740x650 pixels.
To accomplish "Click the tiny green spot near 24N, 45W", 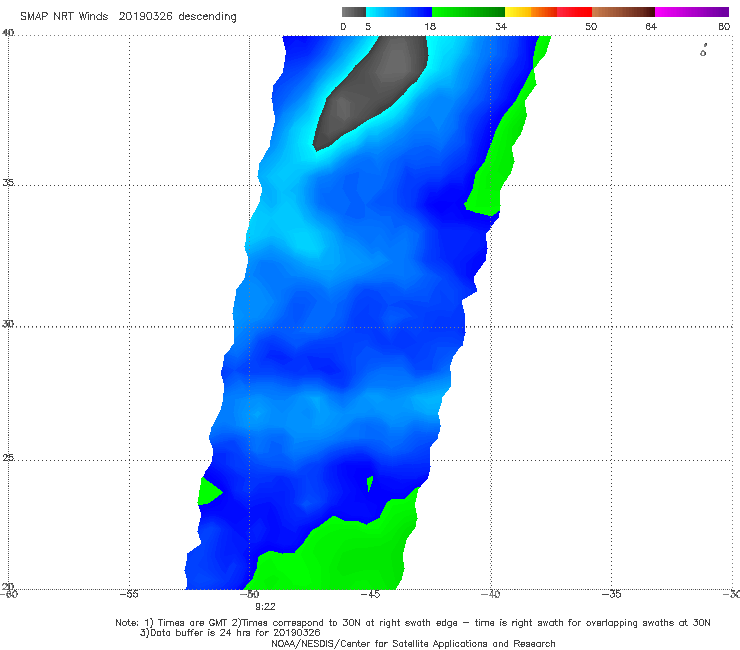I will [x=370, y=483].
